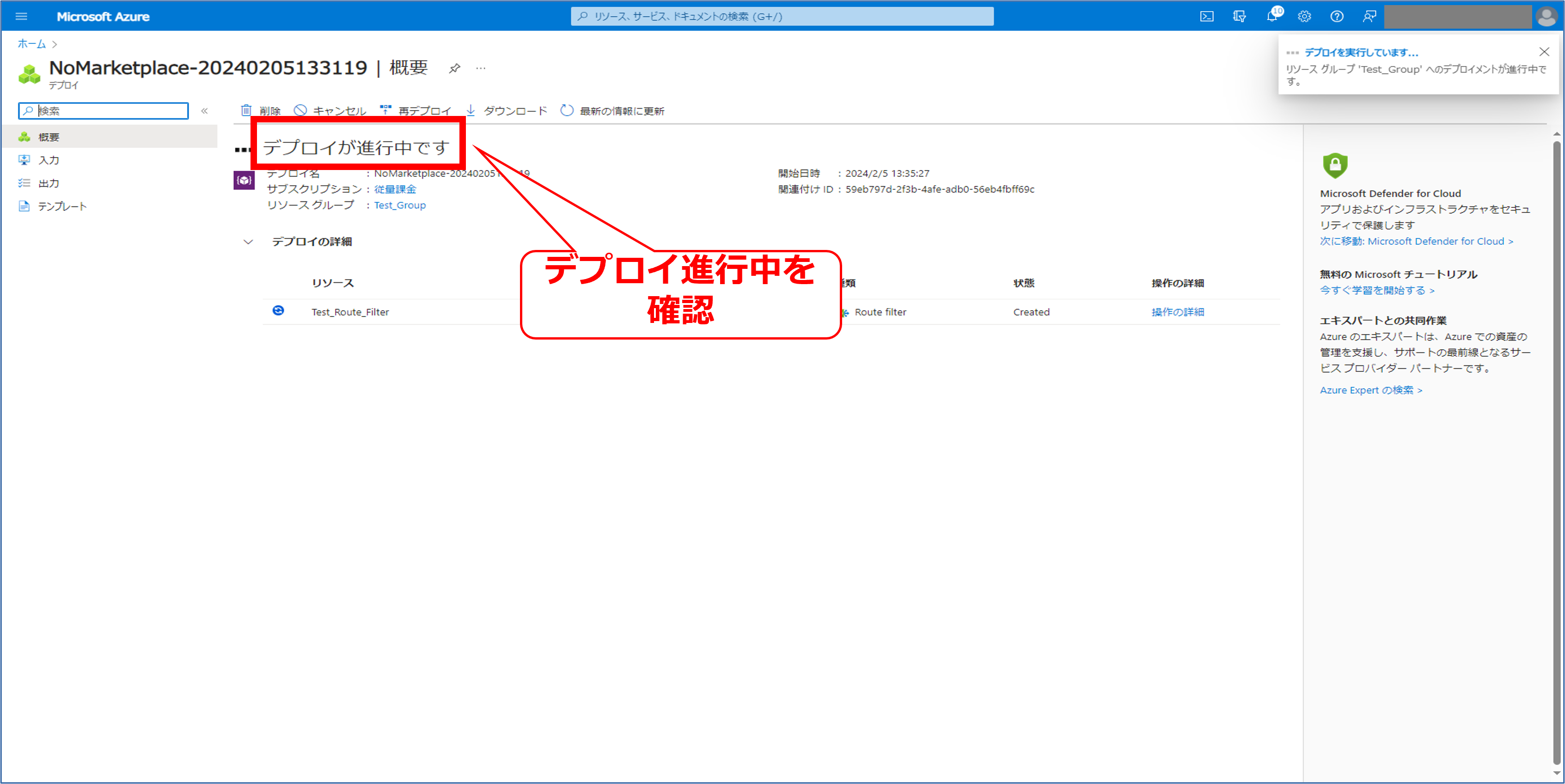Click the help question mark icon
The height and width of the screenshot is (784, 1565).
point(1337,16)
